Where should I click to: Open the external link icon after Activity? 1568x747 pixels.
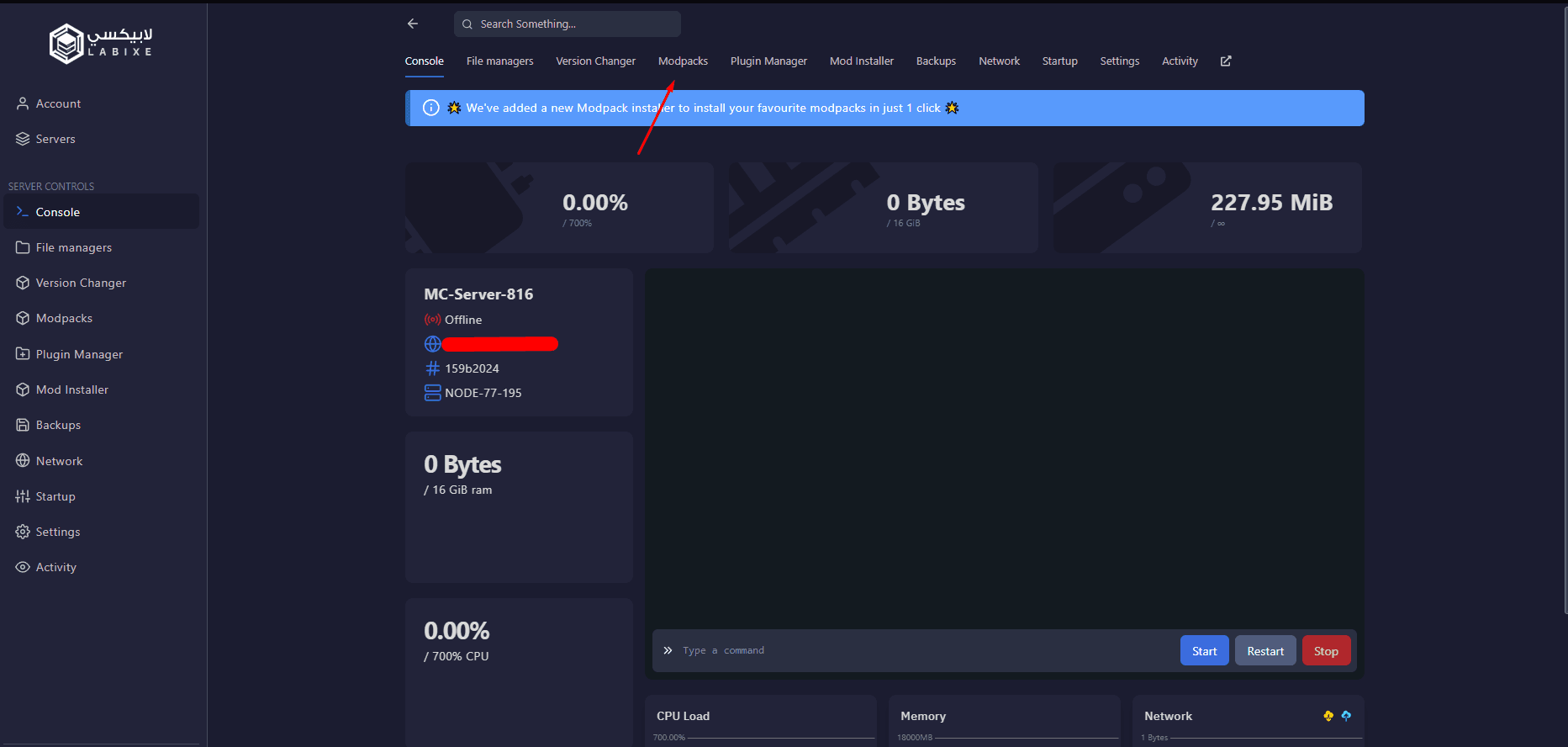pyautogui.click(x=1226, y=61)
